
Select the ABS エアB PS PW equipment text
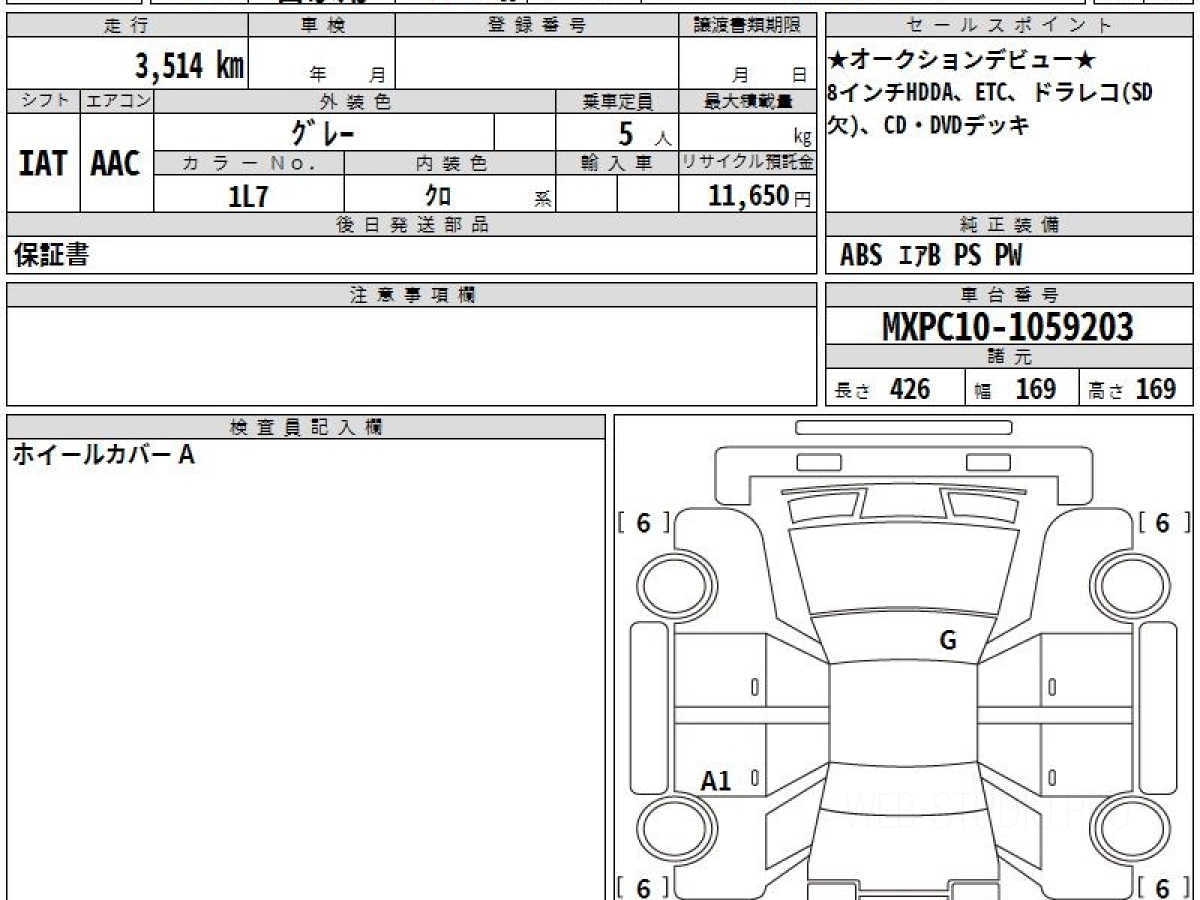[931, 256]
